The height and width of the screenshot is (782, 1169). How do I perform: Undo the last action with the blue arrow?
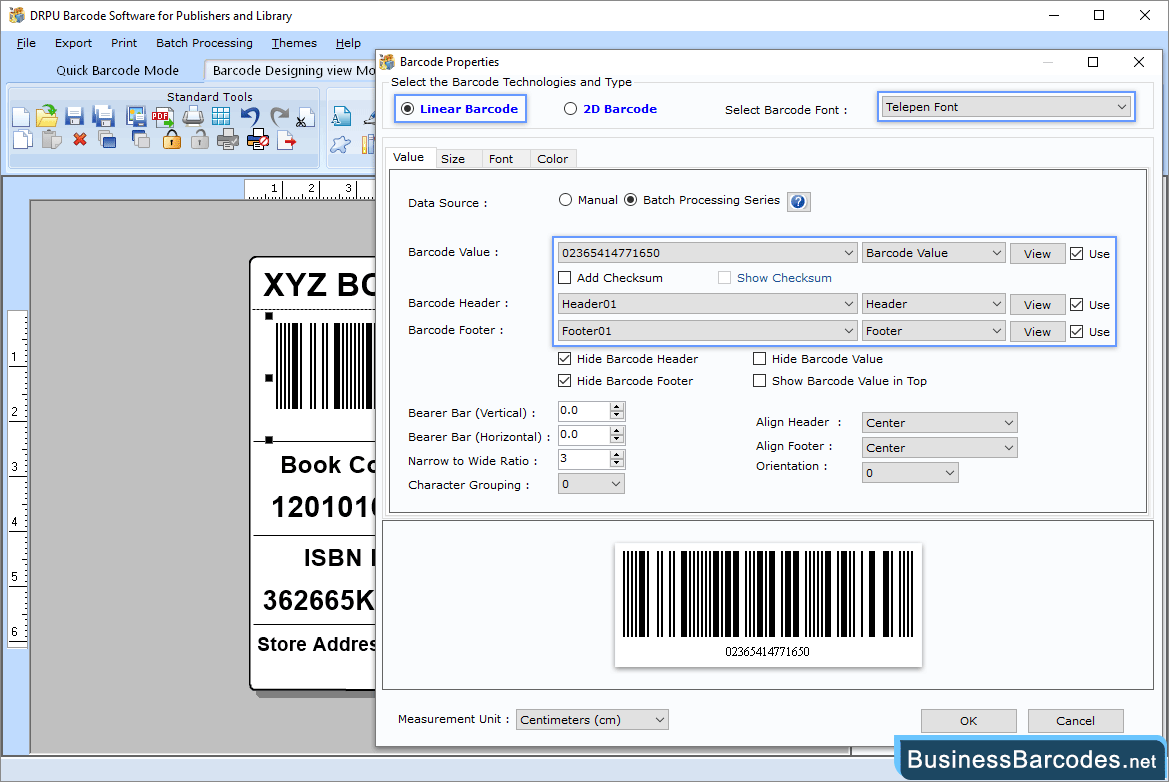(x=250, y=116)
